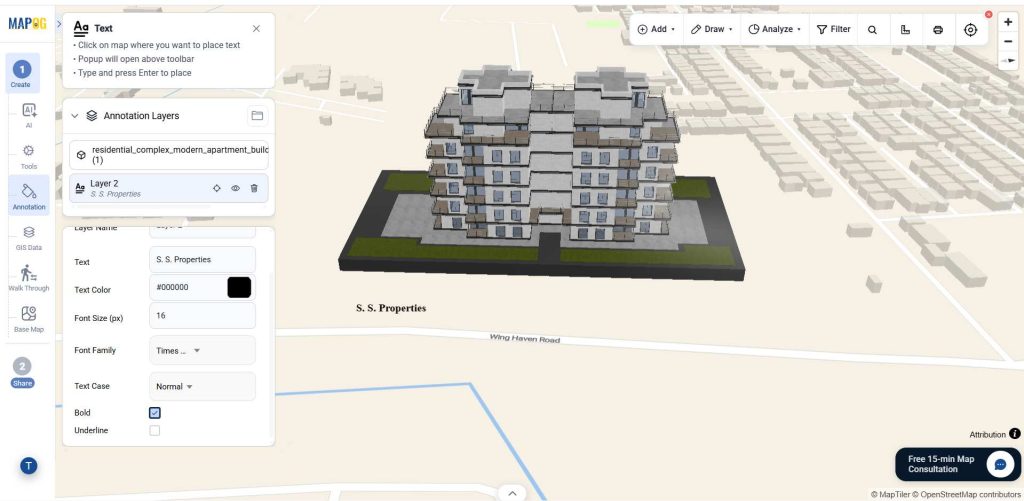The image size is (1024, 501).
Task: Click the Filter button
Action: coord(834,29)
